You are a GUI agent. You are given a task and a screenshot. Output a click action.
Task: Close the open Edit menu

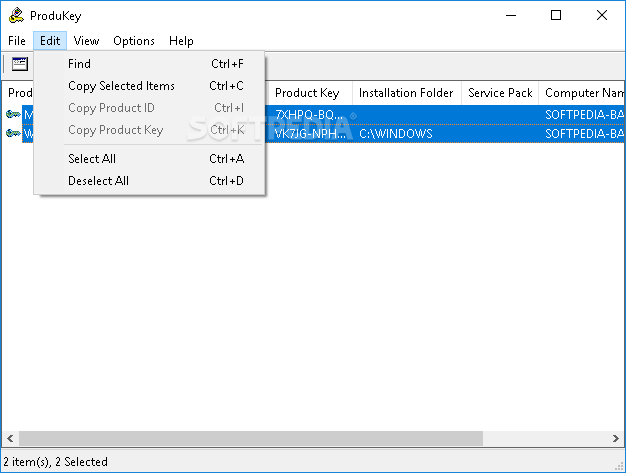[x=50, y=41]
